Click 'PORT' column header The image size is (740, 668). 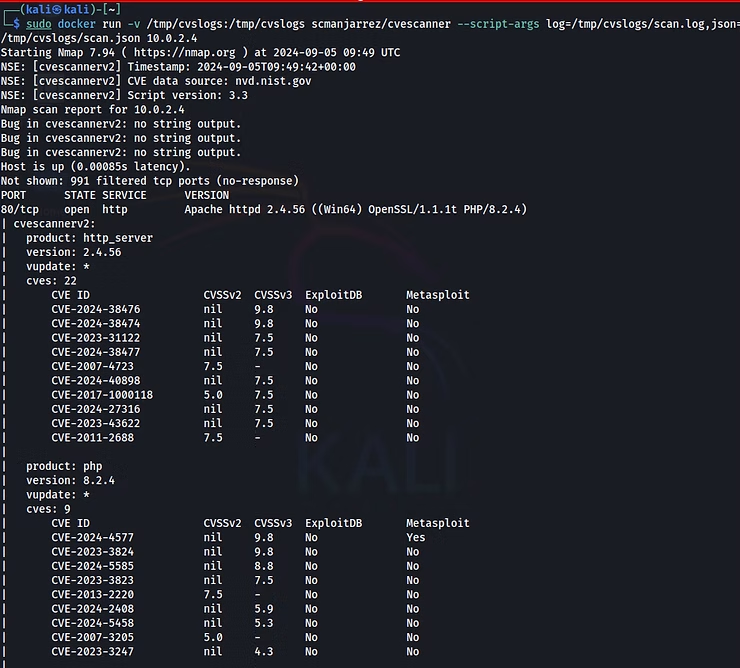coord(13,195)
